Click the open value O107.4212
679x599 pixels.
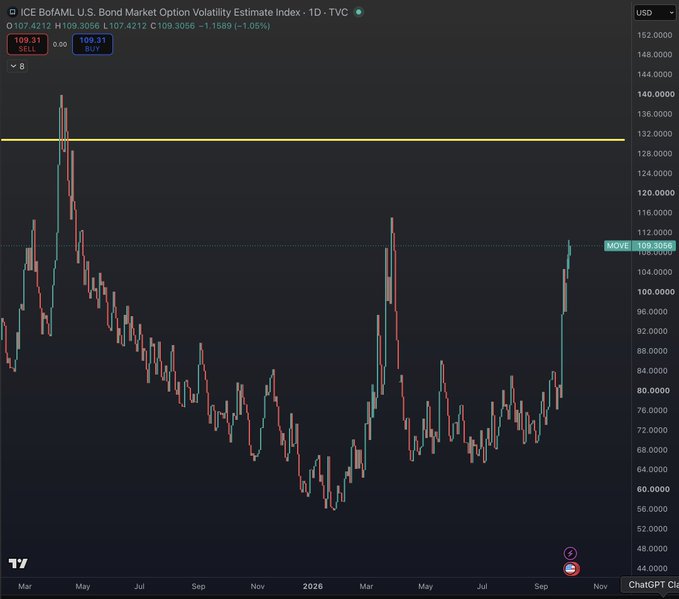(29, 26)
